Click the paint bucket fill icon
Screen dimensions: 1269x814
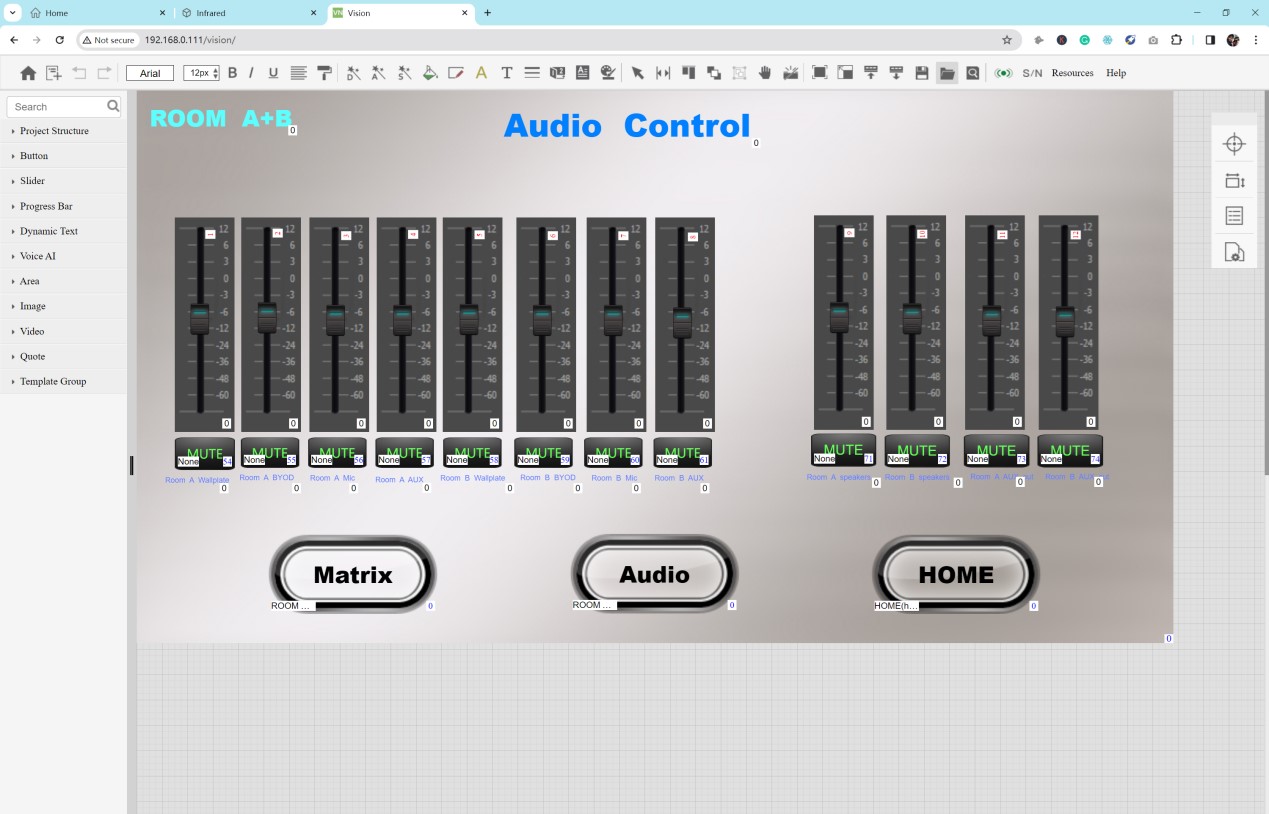click(x=430, y=73)
